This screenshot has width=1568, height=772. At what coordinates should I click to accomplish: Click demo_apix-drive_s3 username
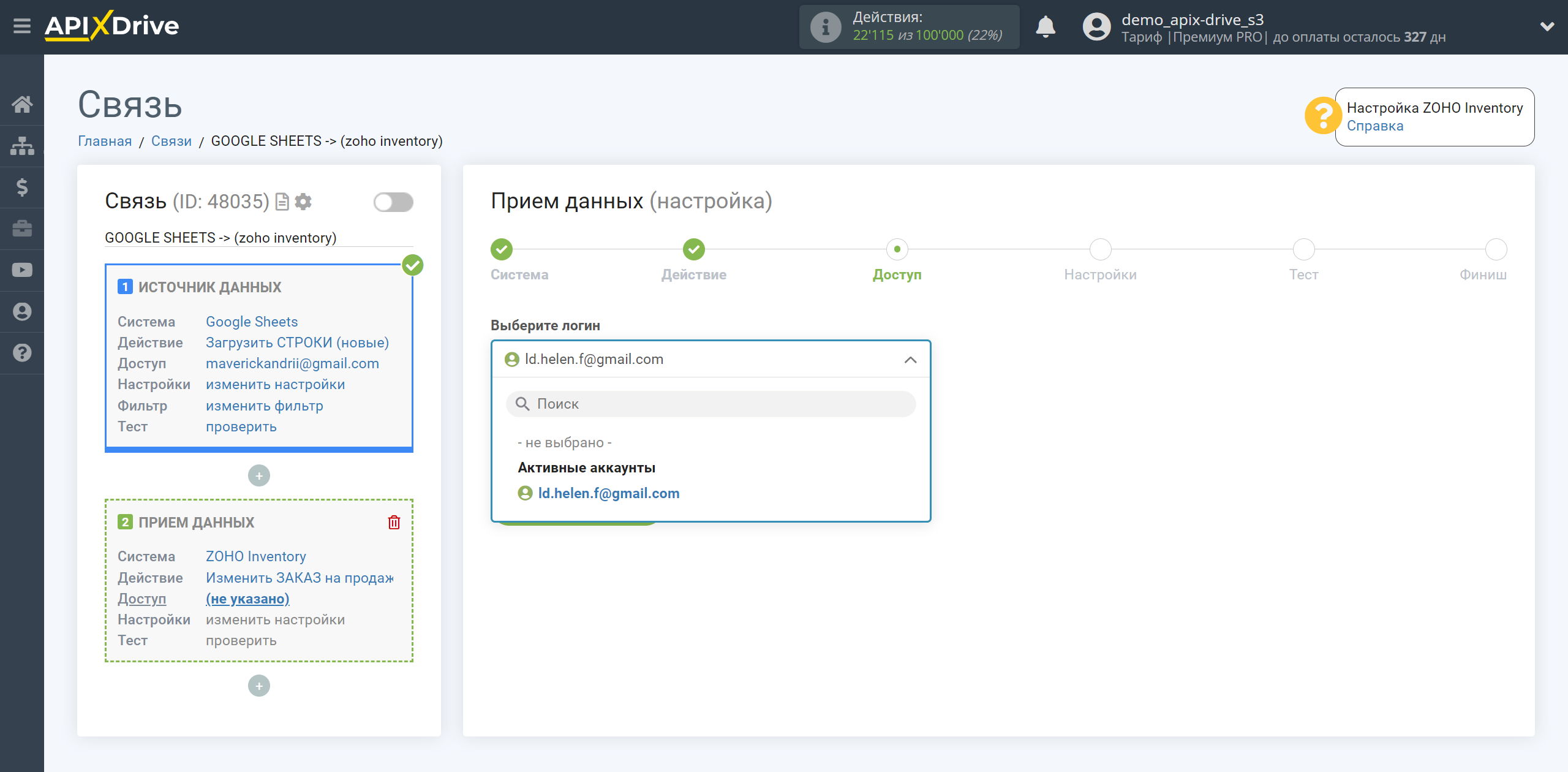1192,20
